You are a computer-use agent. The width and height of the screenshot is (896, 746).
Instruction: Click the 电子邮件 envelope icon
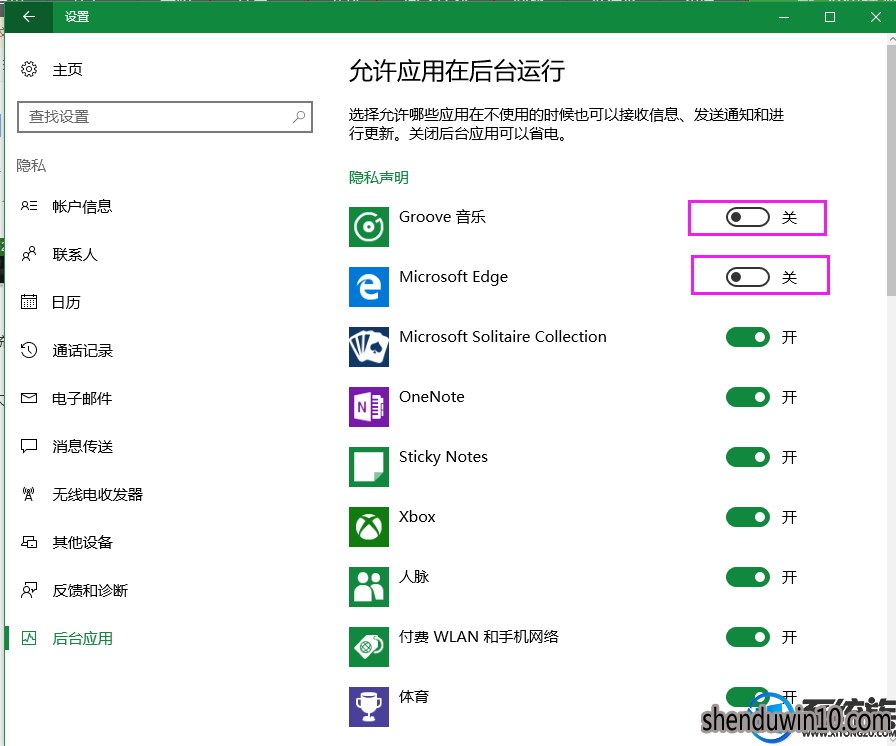(x=29, y=398)
